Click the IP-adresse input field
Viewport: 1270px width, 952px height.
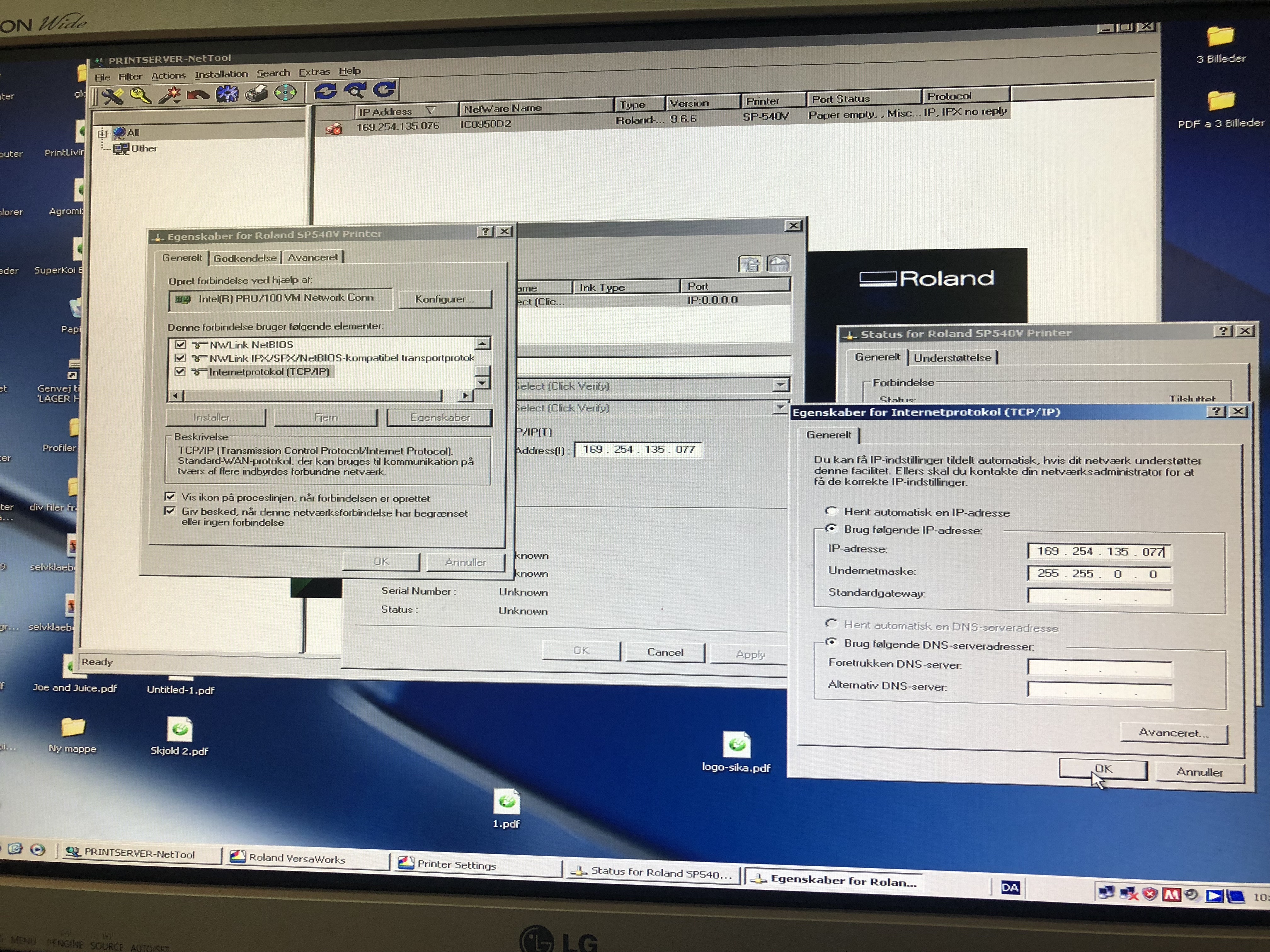coord(1099,552)
